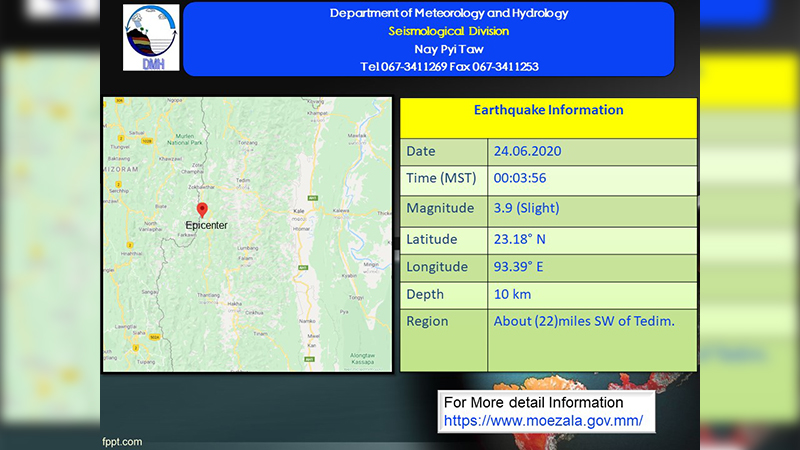This screenshot has width=800, height=450.
Task: Click the MIZORAM label on map
Action: click(121, 169)
